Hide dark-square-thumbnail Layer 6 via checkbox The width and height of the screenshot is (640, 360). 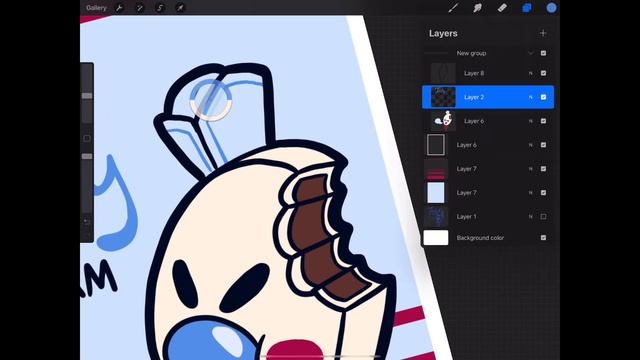pos(543,145)
